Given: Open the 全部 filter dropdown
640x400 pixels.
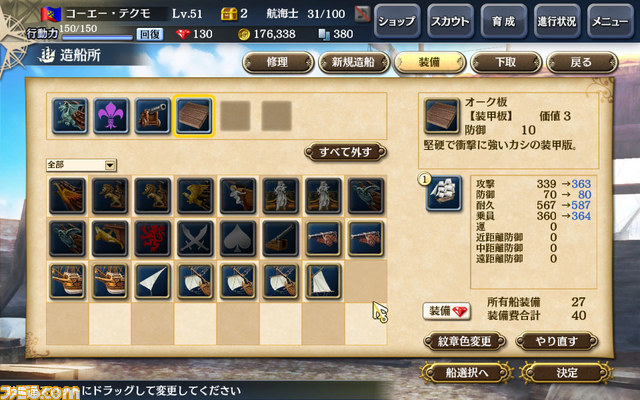Looking at the screenshot, I should tap(81, 165).
